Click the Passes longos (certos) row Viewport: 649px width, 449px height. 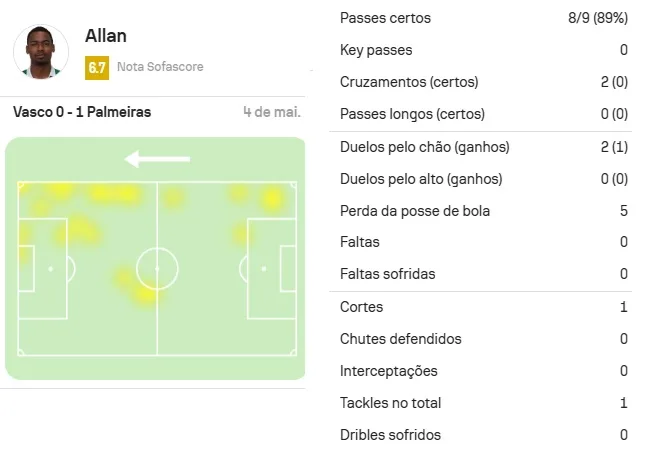(x=483, y=114)
